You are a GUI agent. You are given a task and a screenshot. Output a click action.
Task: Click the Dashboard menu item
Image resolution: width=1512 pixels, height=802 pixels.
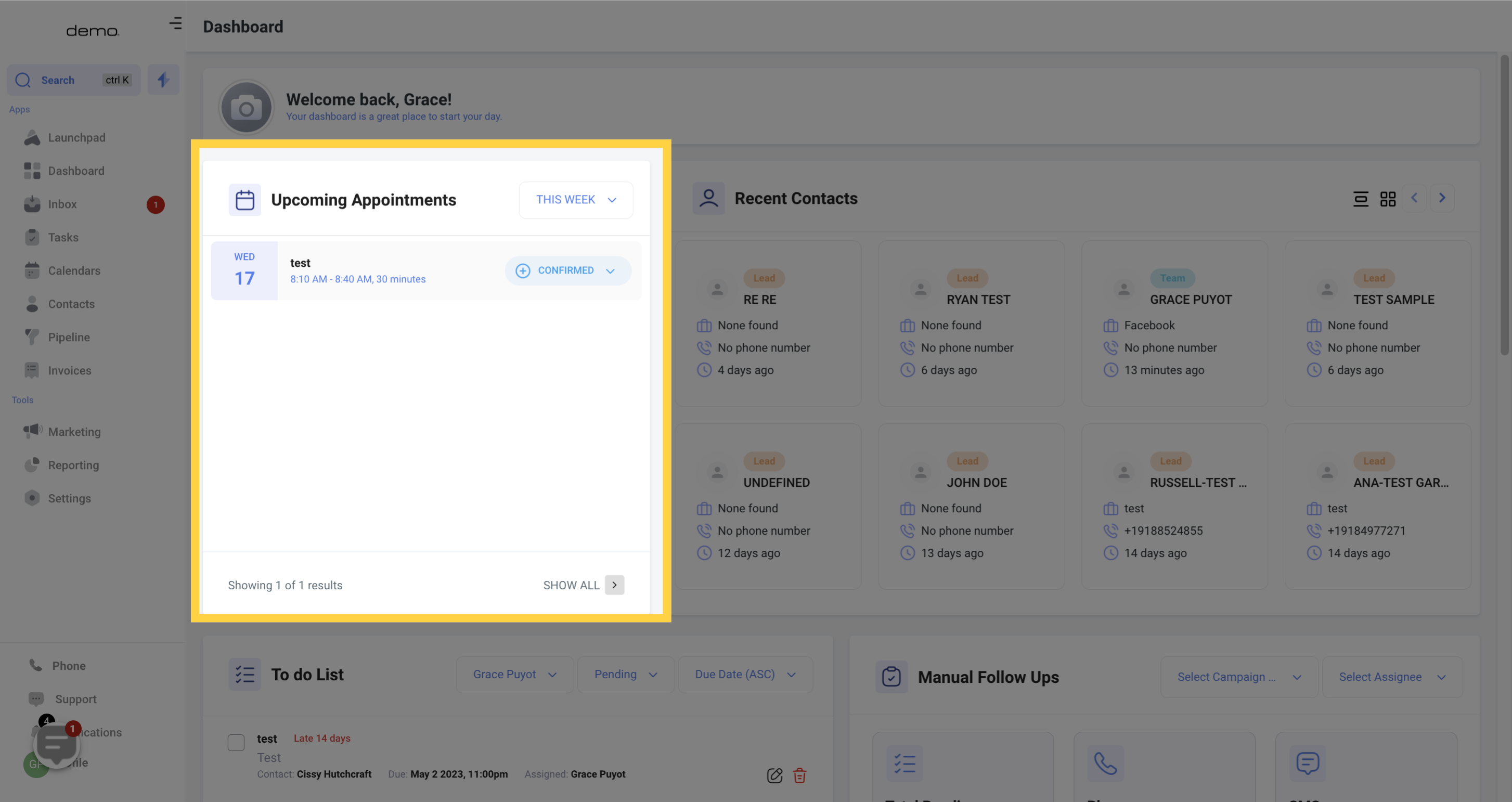click(76, 171)
